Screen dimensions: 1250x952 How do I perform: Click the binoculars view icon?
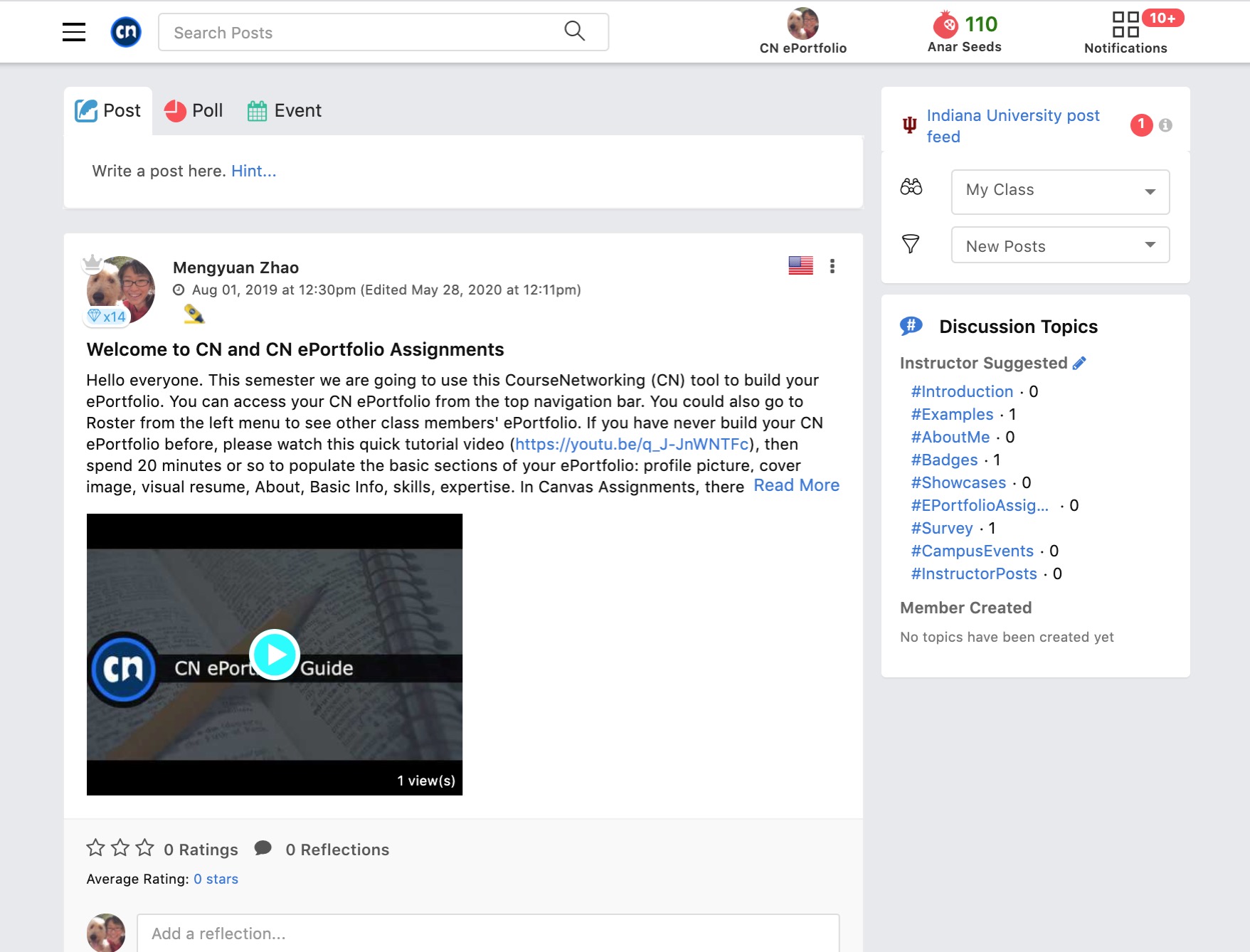[x=911, y=187]
